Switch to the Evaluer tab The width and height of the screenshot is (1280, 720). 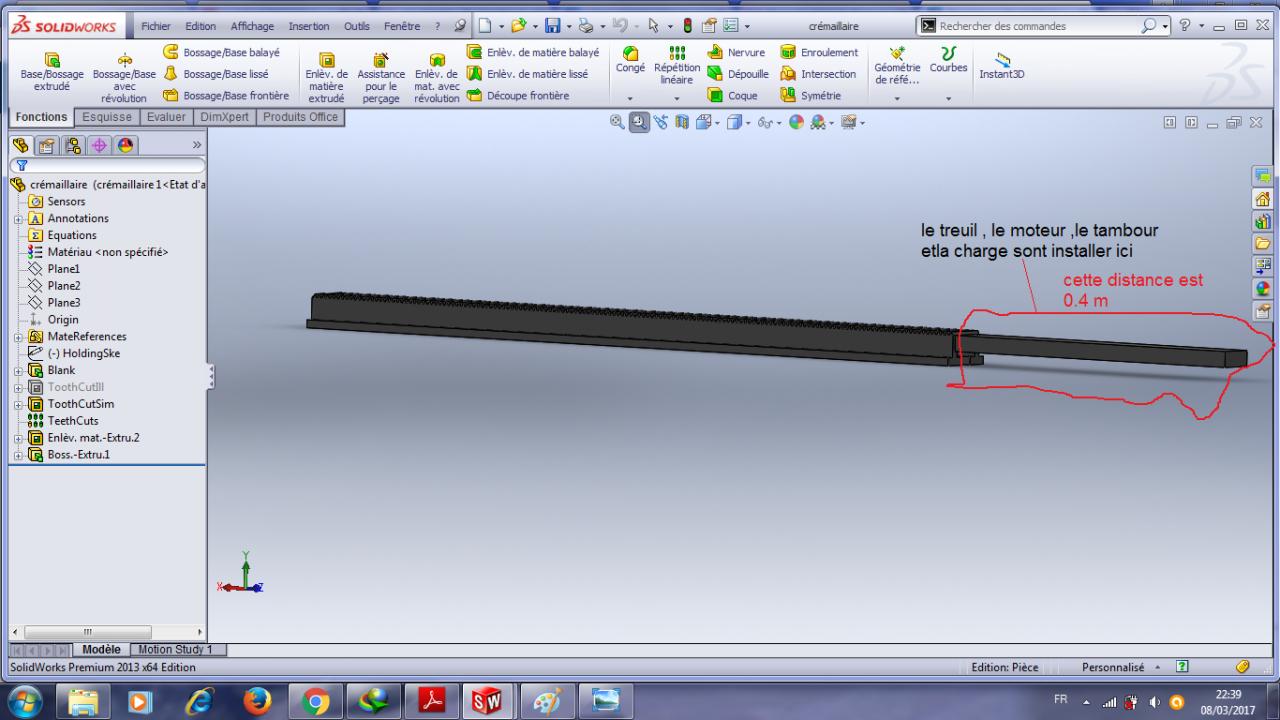pos(166,117)
